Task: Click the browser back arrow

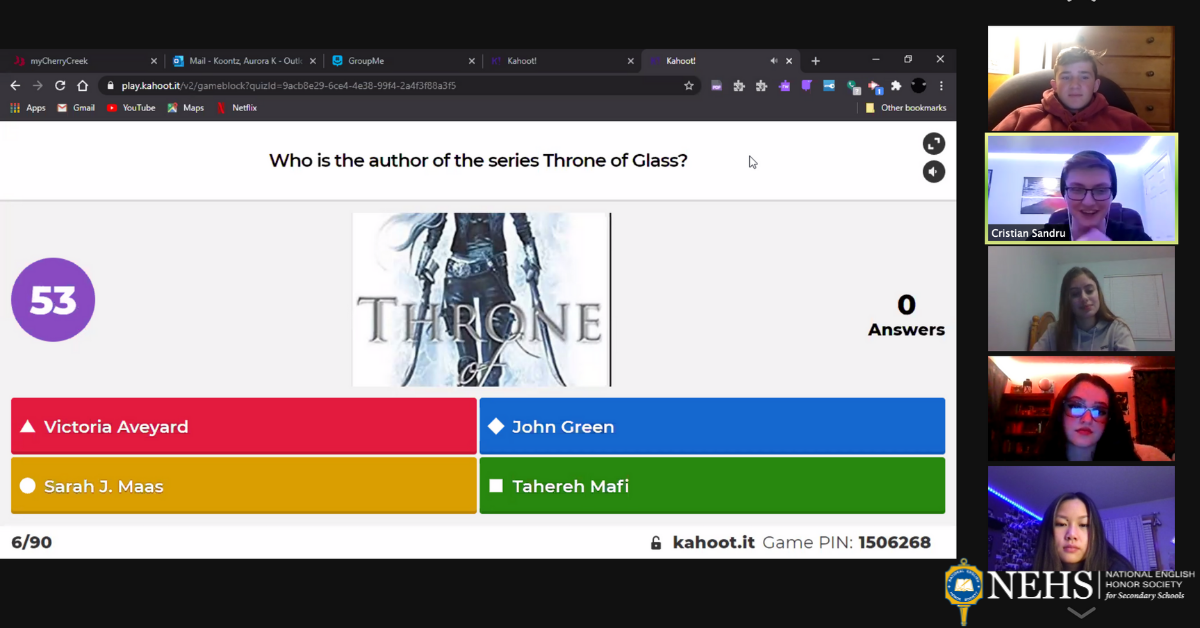Action: (x=15, y=86)
